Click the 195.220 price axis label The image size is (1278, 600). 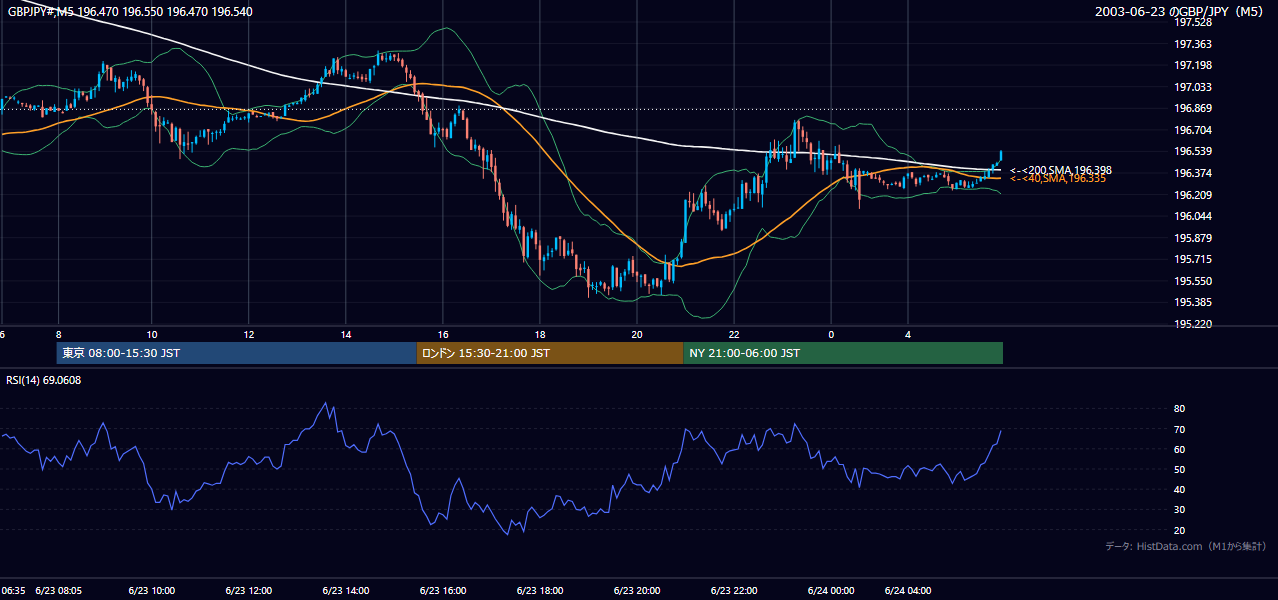[x=1195, y=324]
